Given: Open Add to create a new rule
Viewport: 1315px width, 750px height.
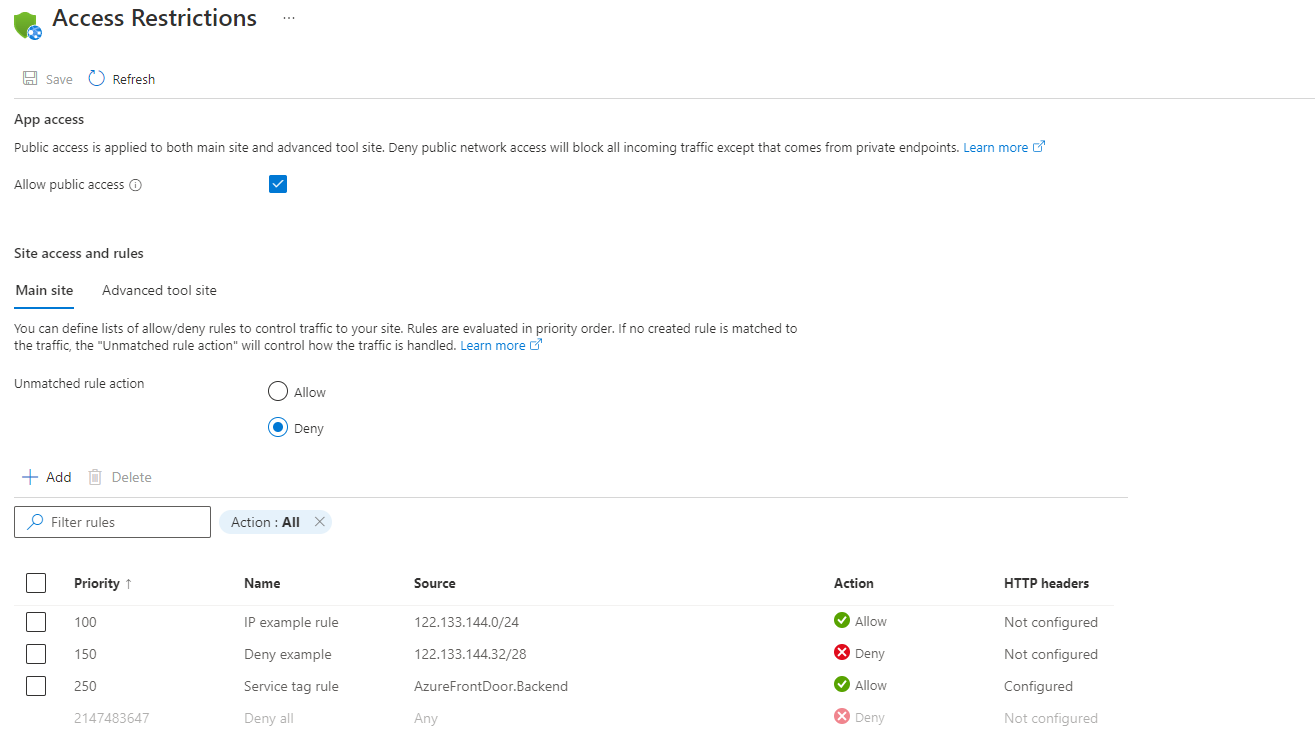Looking at the screenshot, I should [46, 477].
